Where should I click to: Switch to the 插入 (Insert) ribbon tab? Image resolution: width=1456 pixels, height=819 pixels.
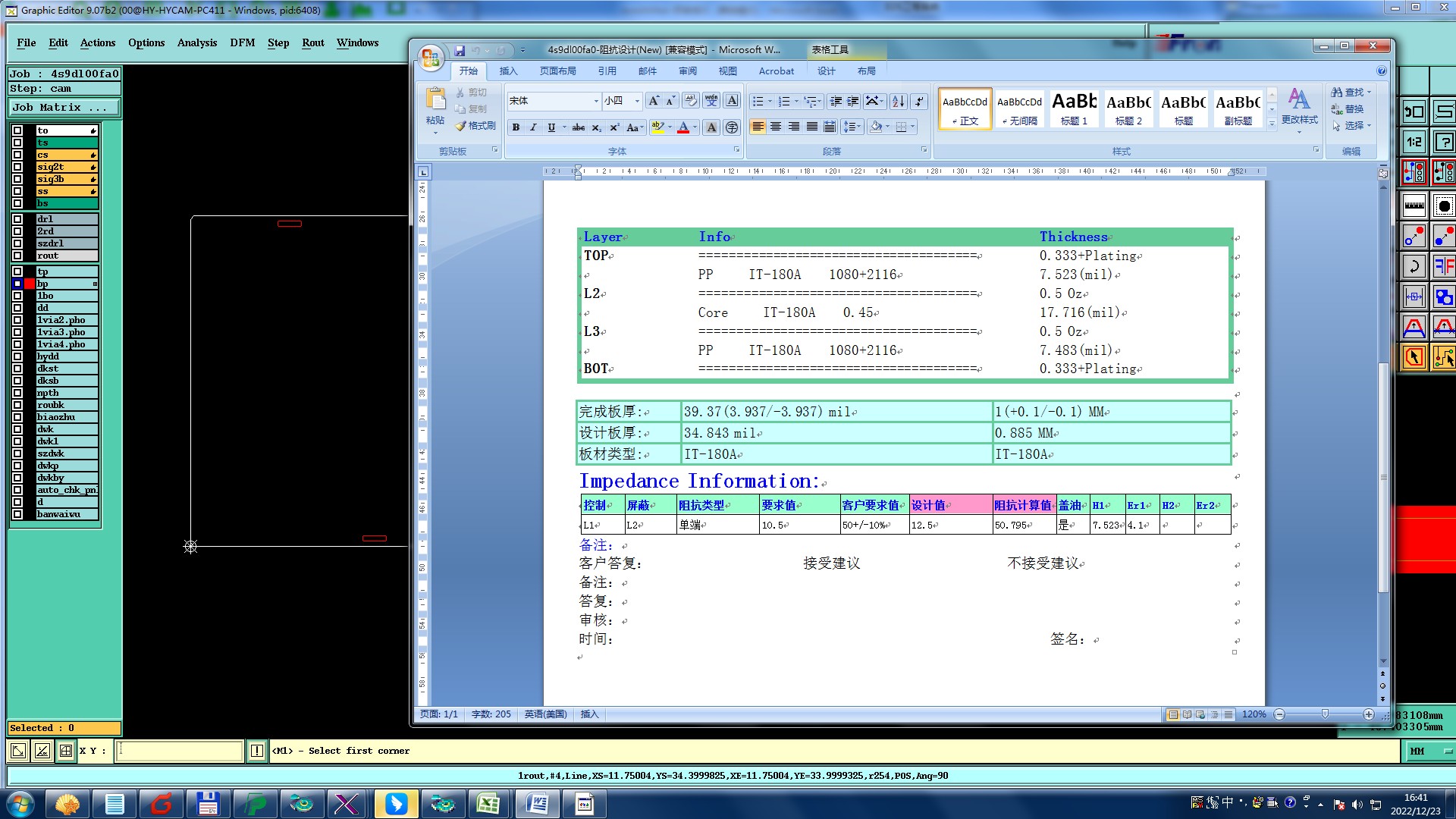pyautogui.click(x=508, y=71)
